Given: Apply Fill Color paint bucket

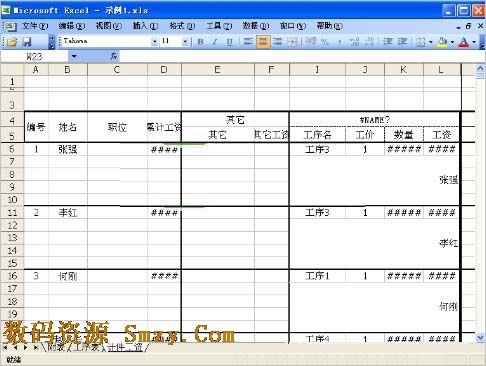Looking at the screenshot, I should pos(442,42).
